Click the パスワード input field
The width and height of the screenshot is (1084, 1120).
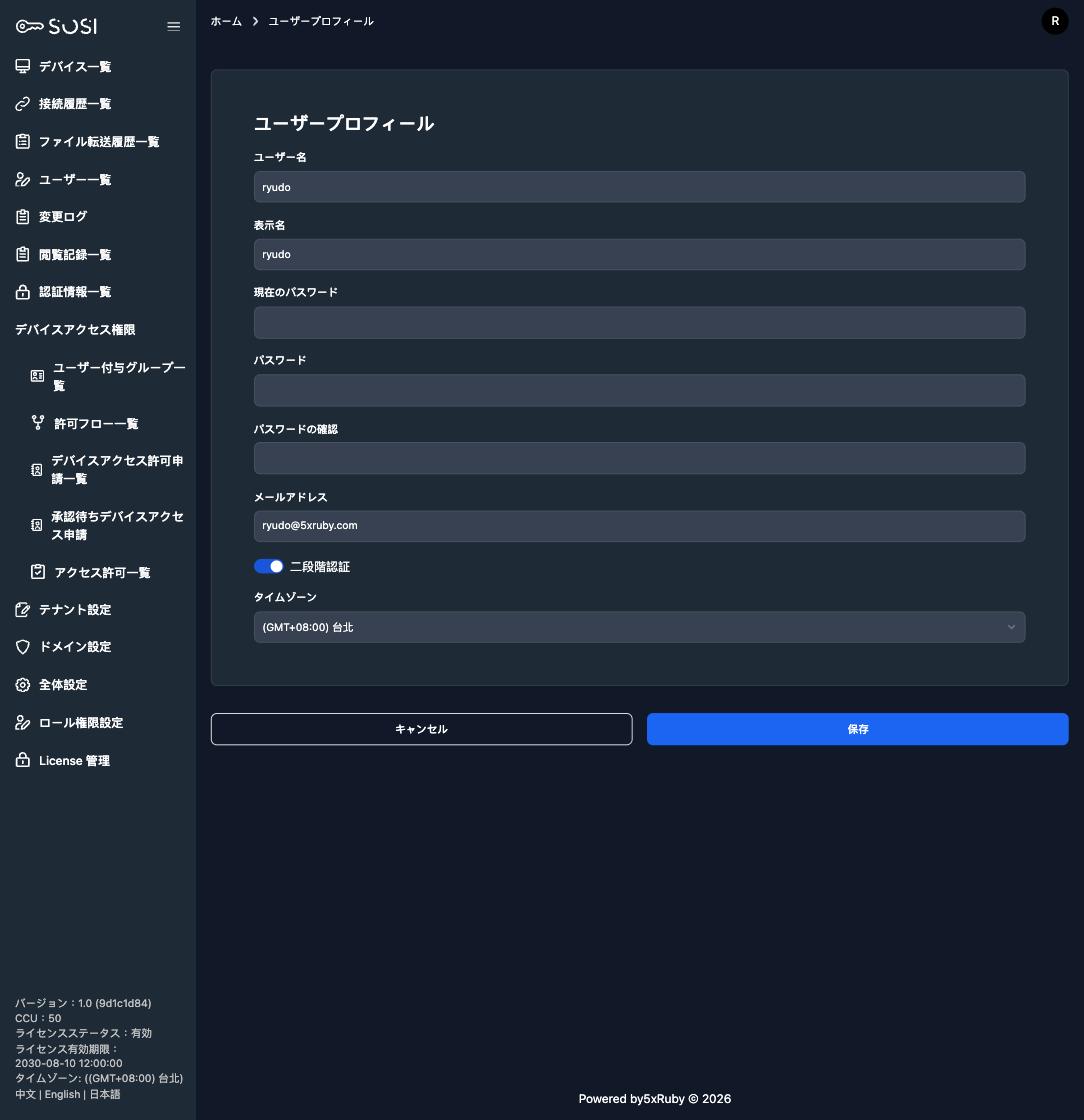pyautogui.click(x=639, y=390)
